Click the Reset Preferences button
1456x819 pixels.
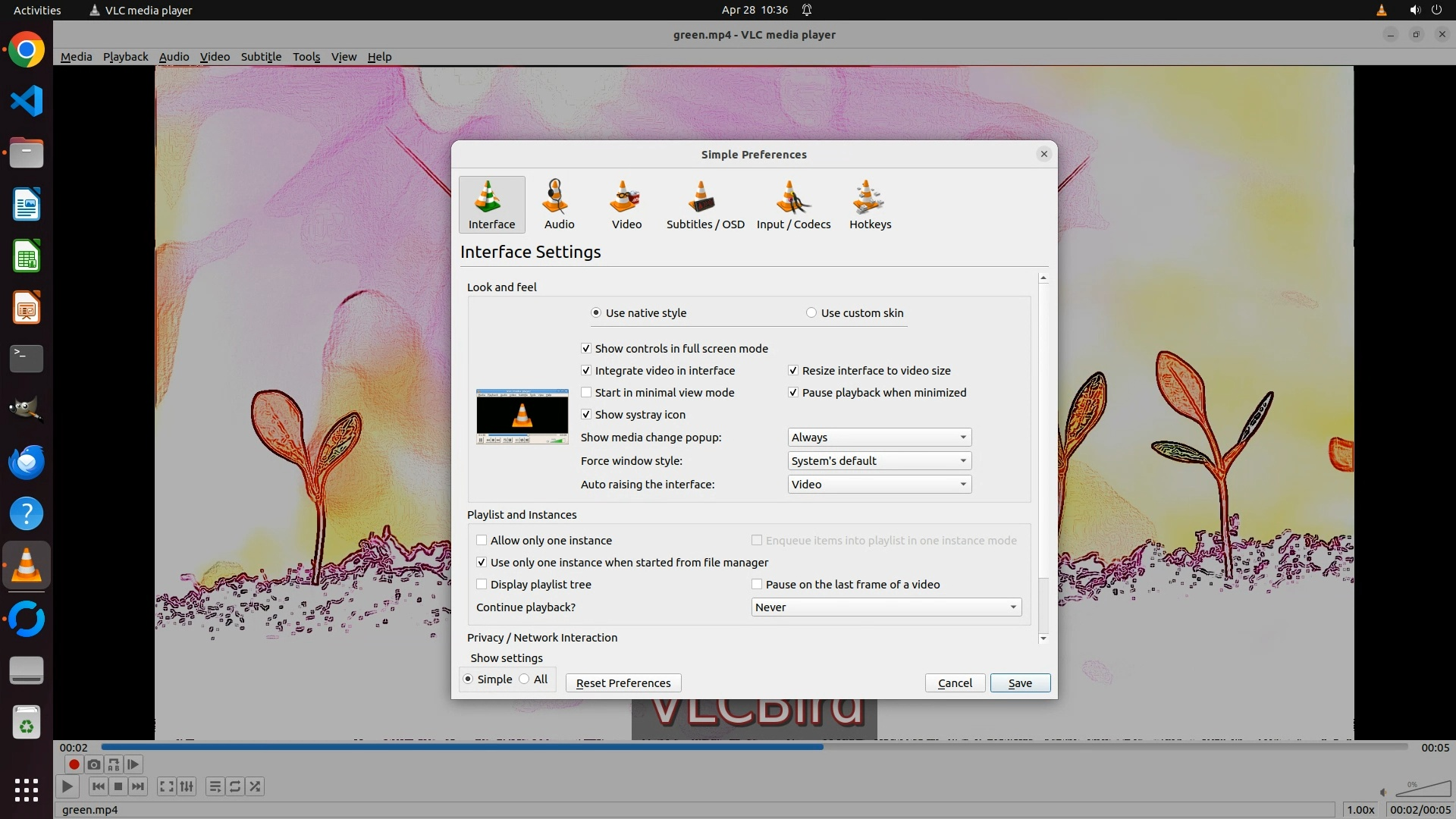point(623,683)
